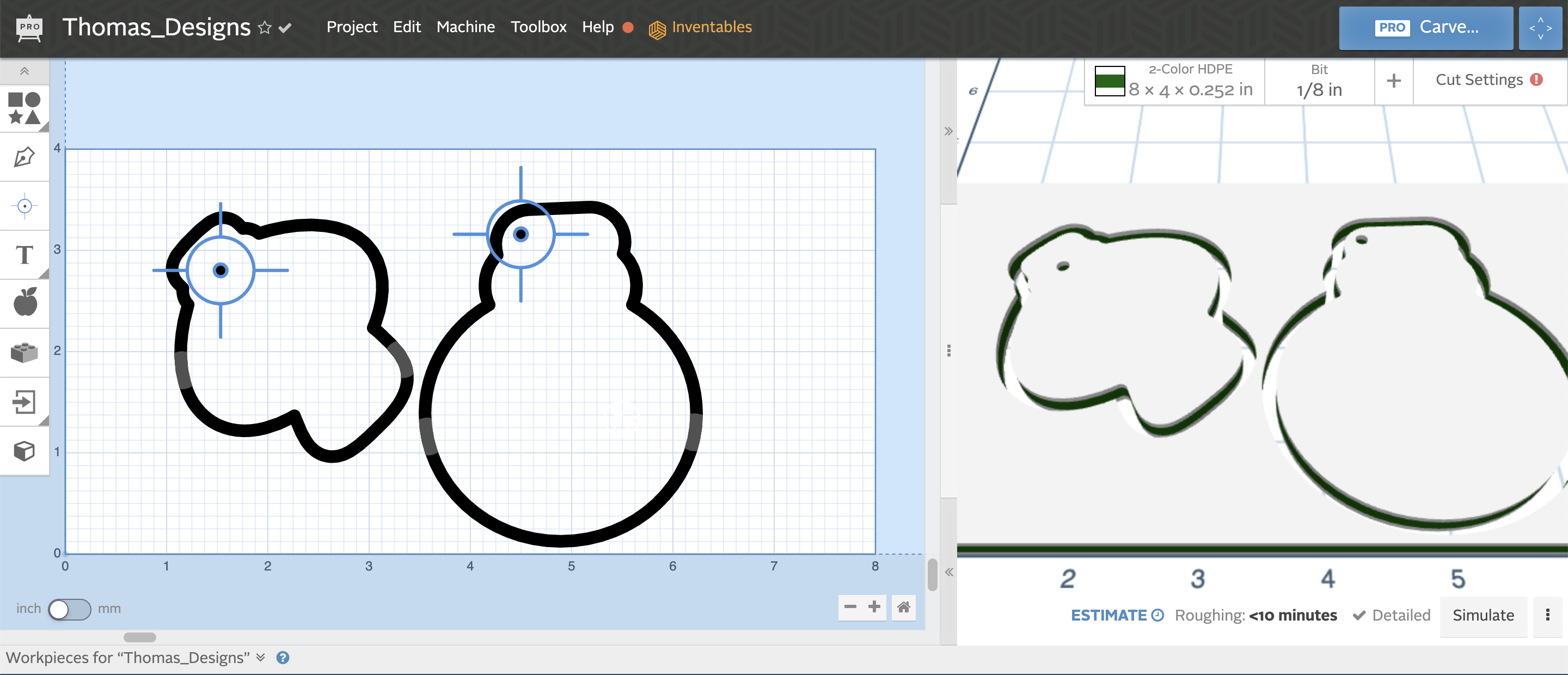The height and width of the screenshot is (675, 1568).
Task: Toggle the Detailed estimate checkmark
Action: [1360, 615]
